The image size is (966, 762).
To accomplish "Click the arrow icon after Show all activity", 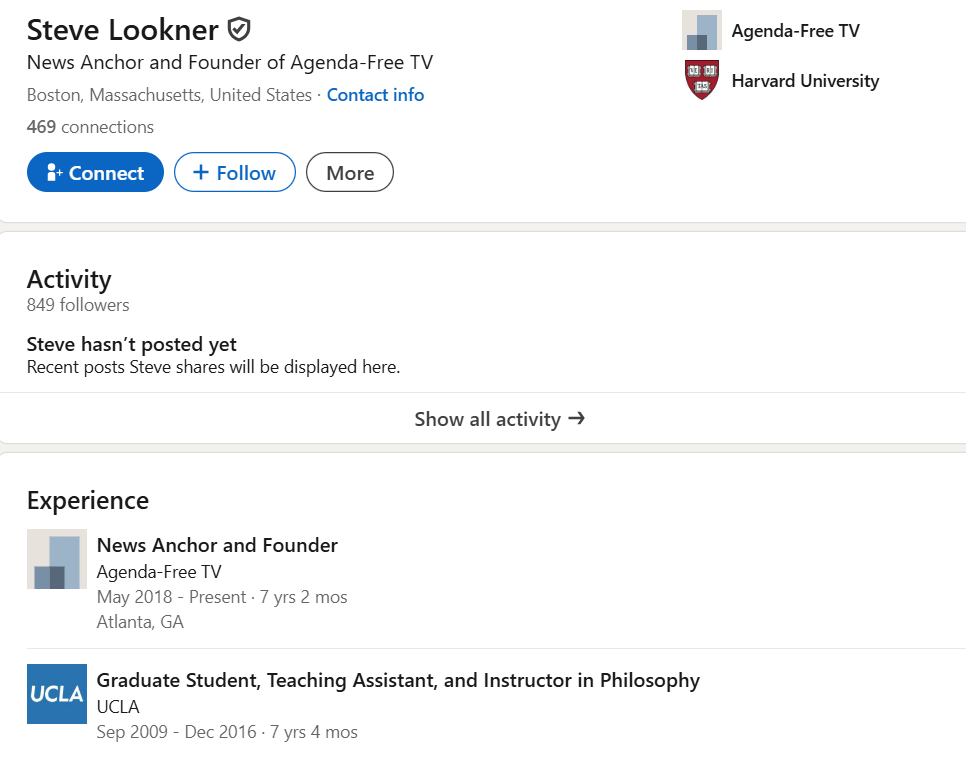I will tap(577, 418).
